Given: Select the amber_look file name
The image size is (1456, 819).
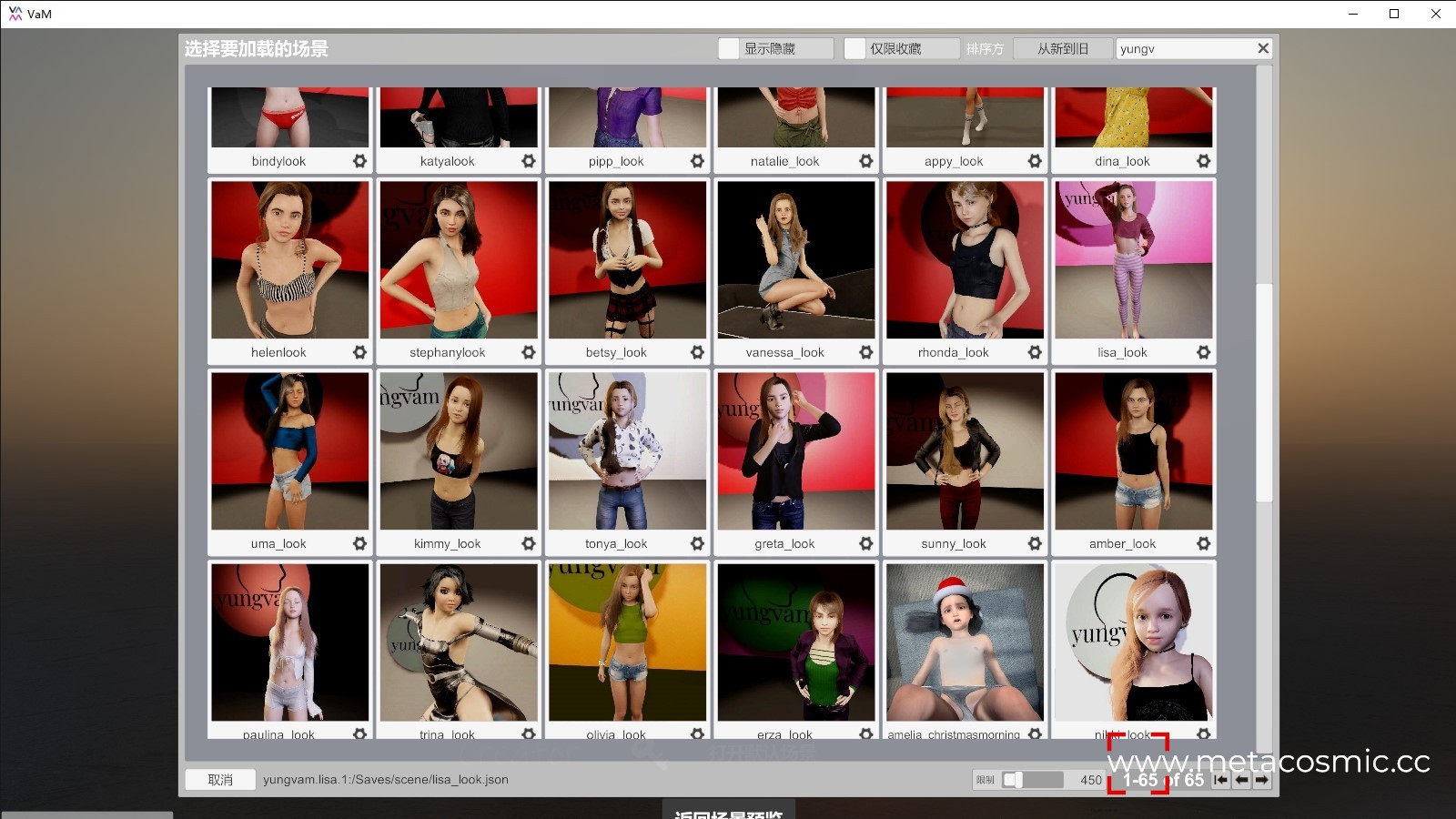Looking at the screenshot, I should click(x=1122, y=543).
